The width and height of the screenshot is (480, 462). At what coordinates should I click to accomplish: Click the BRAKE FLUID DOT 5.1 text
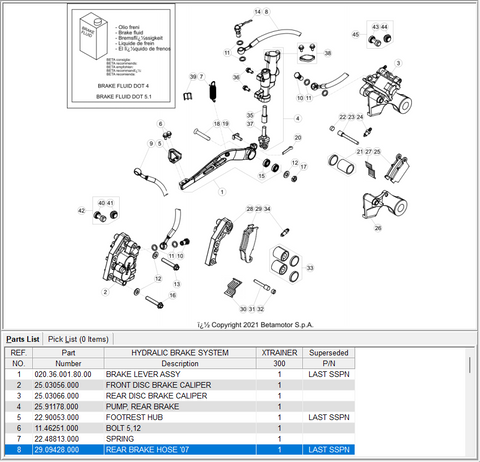[x=124, y=97]
